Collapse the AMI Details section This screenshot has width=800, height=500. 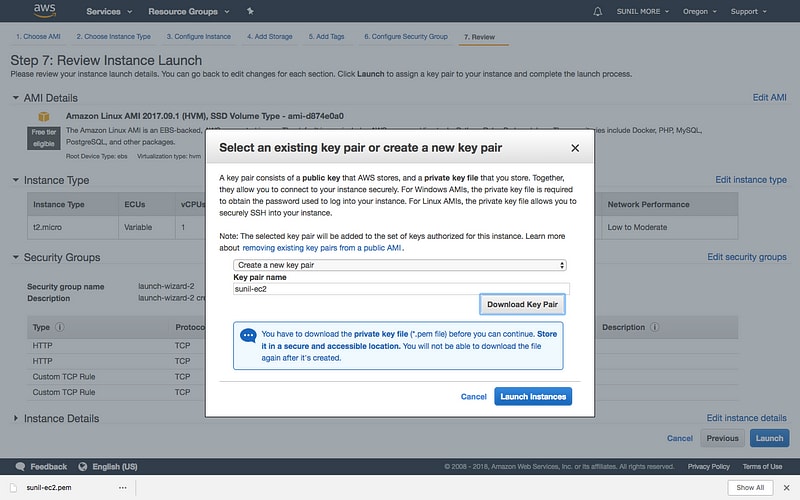pyautogui.click(x=15, y=97)
